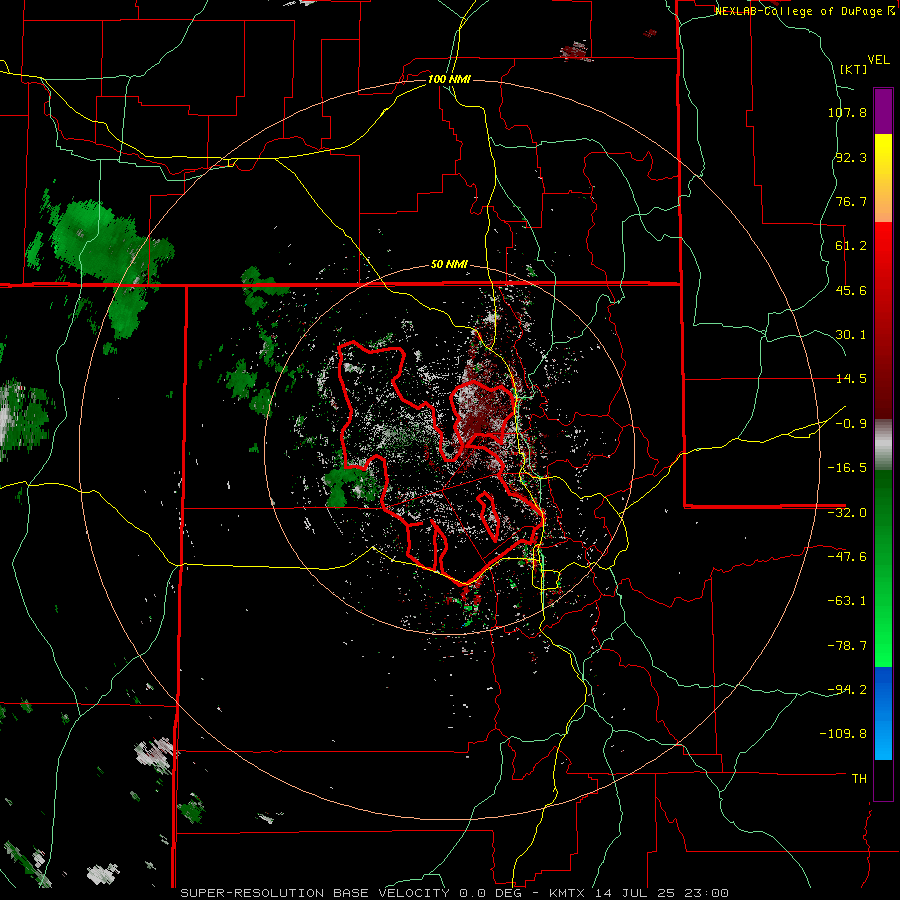
Task: Select the 107.8 legend value
Action: pyautogui.click(x=847, y=112)
